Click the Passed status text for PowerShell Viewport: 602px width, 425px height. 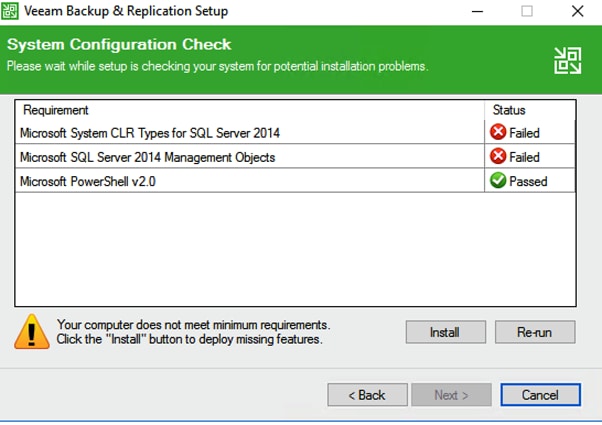[x=528, y=182]
